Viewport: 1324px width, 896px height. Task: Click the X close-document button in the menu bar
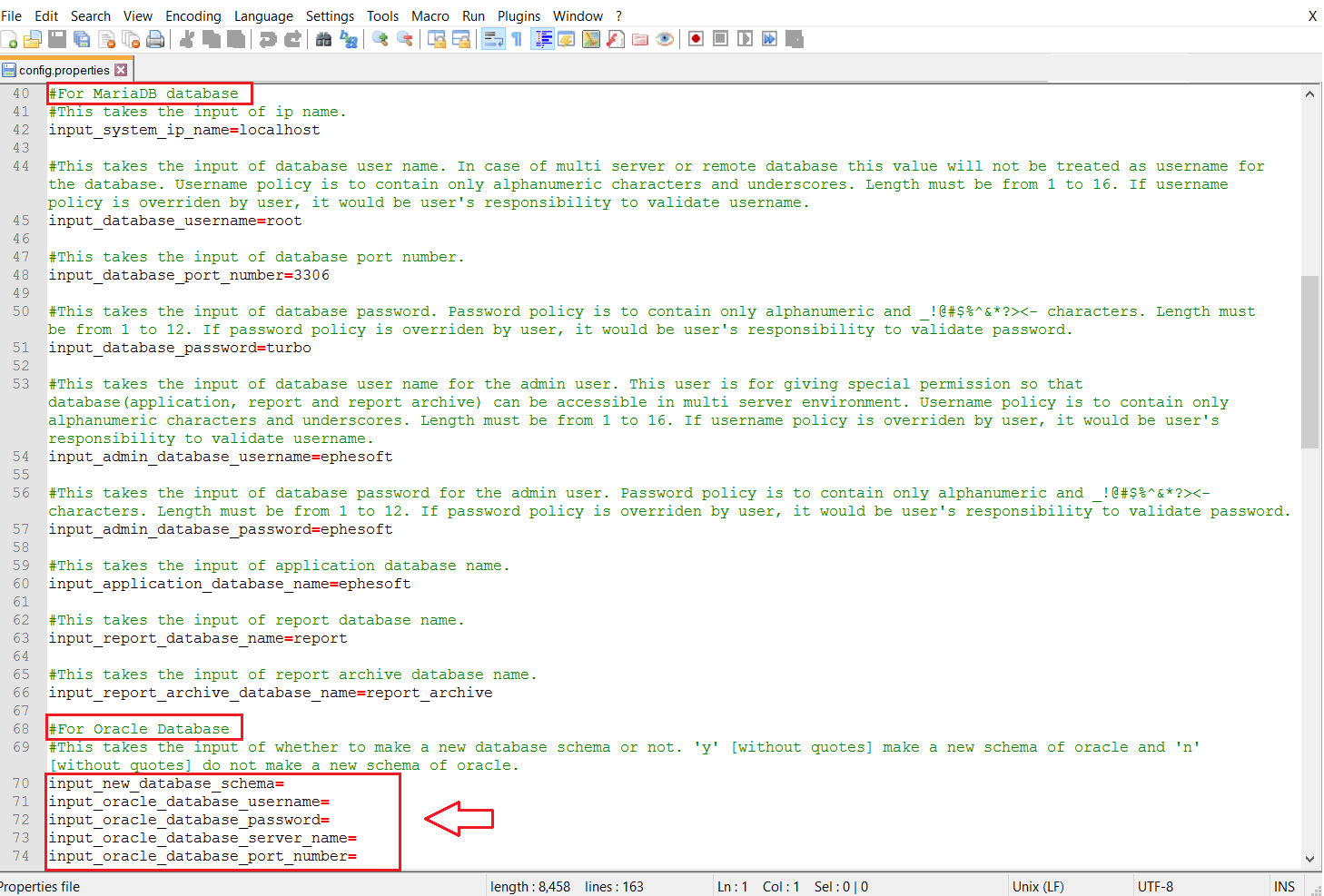(1312, 16)
